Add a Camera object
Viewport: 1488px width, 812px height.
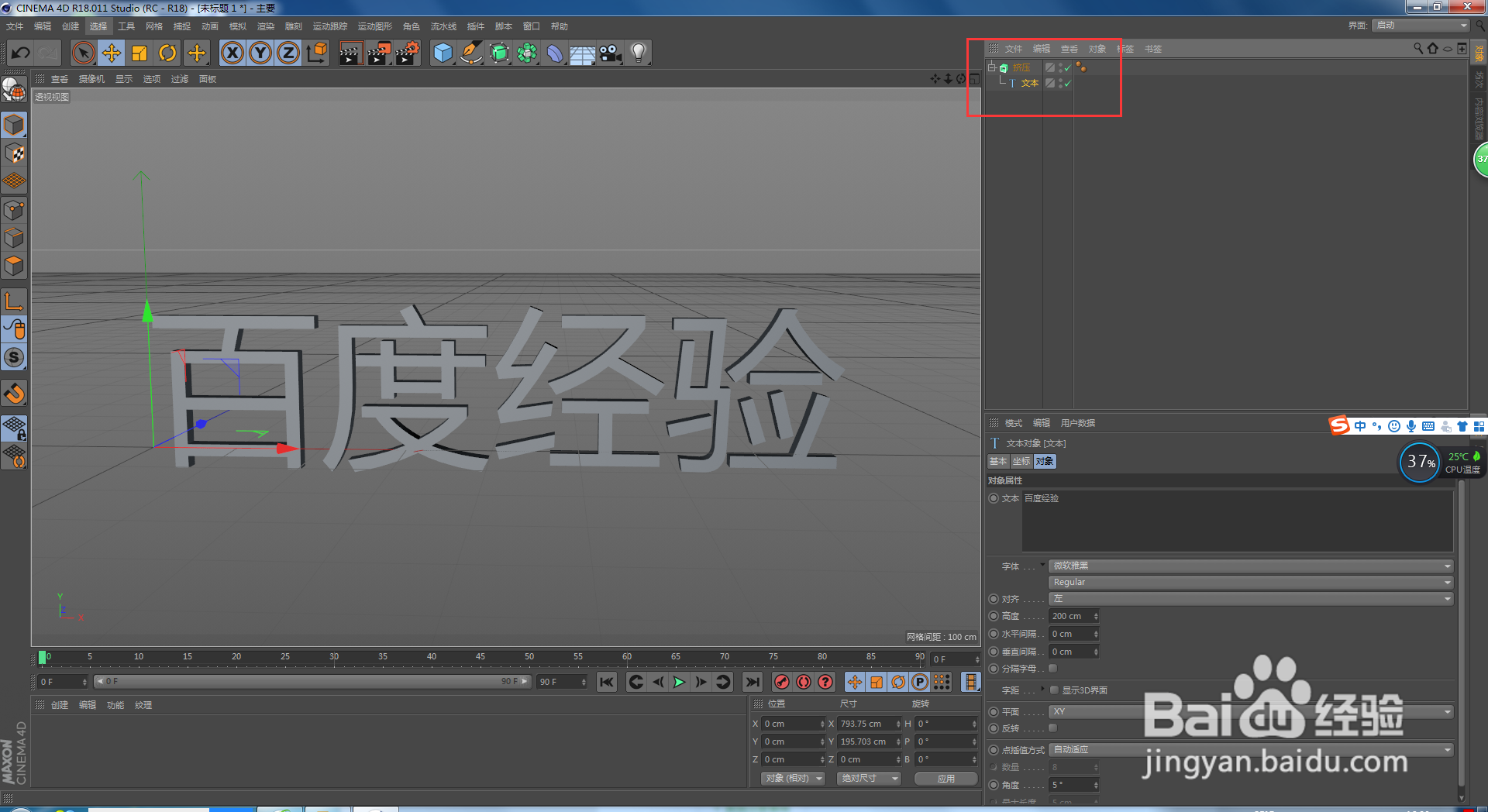coord(611,53)
